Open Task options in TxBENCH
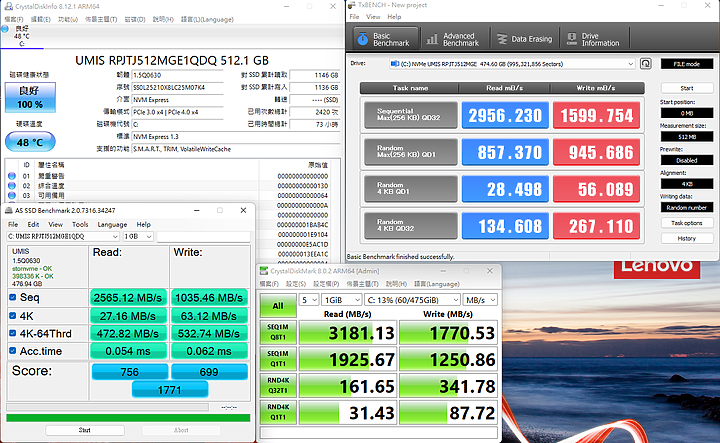Screen dimensions: 720x443 tap(686, 223)
